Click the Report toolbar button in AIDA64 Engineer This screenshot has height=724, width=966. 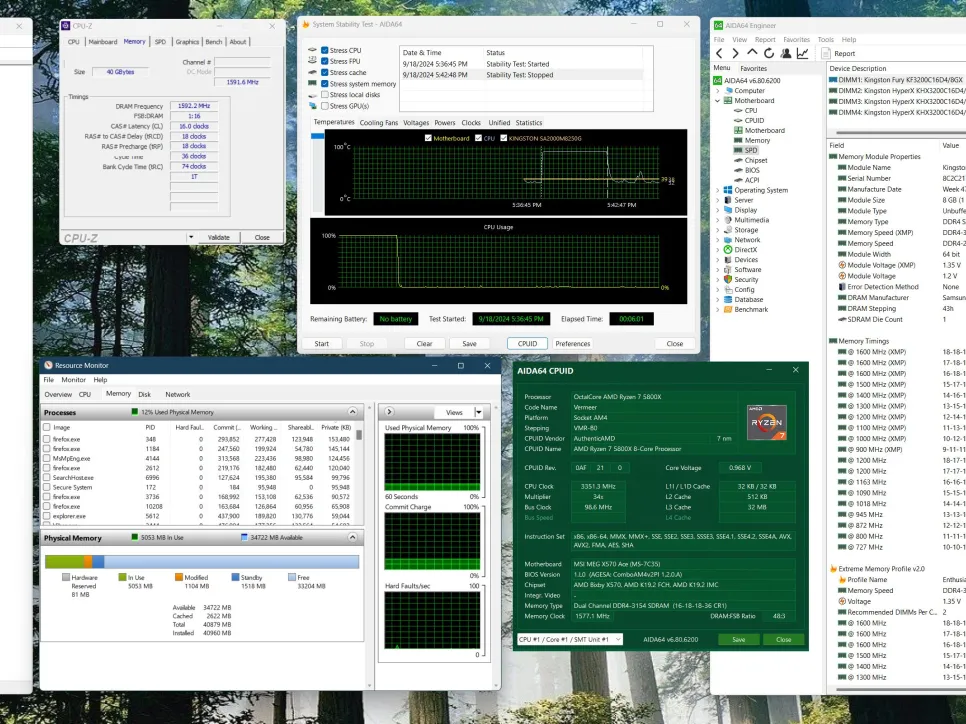point(838,54)
